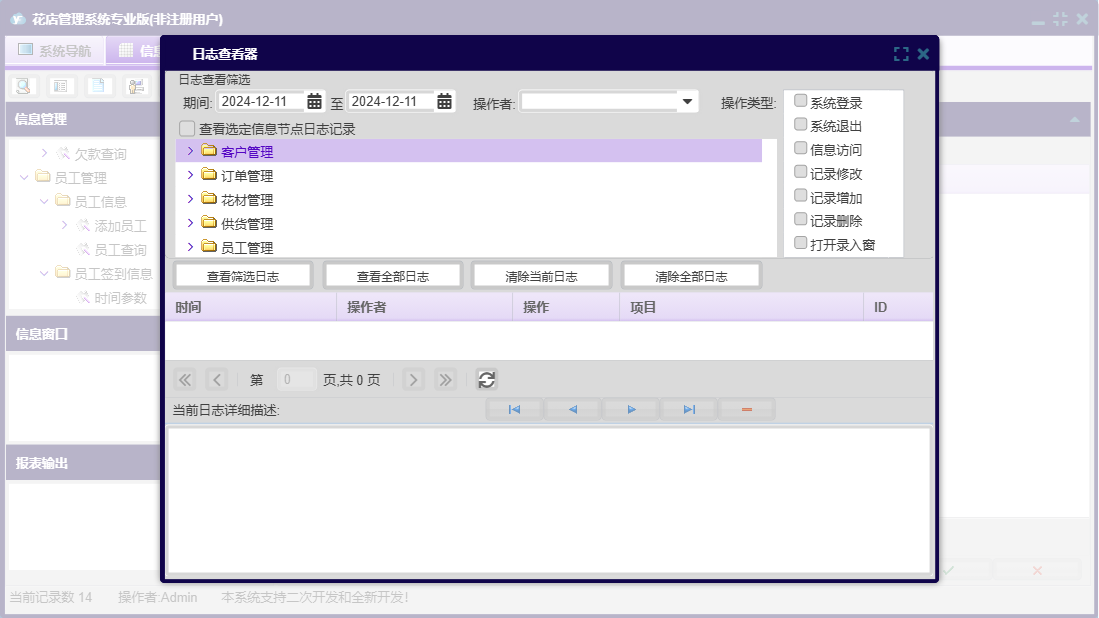The width and height of the screenshot is (1099, 618).
Task: Expand the 客户管理 tree node
Action: (190, 151)
